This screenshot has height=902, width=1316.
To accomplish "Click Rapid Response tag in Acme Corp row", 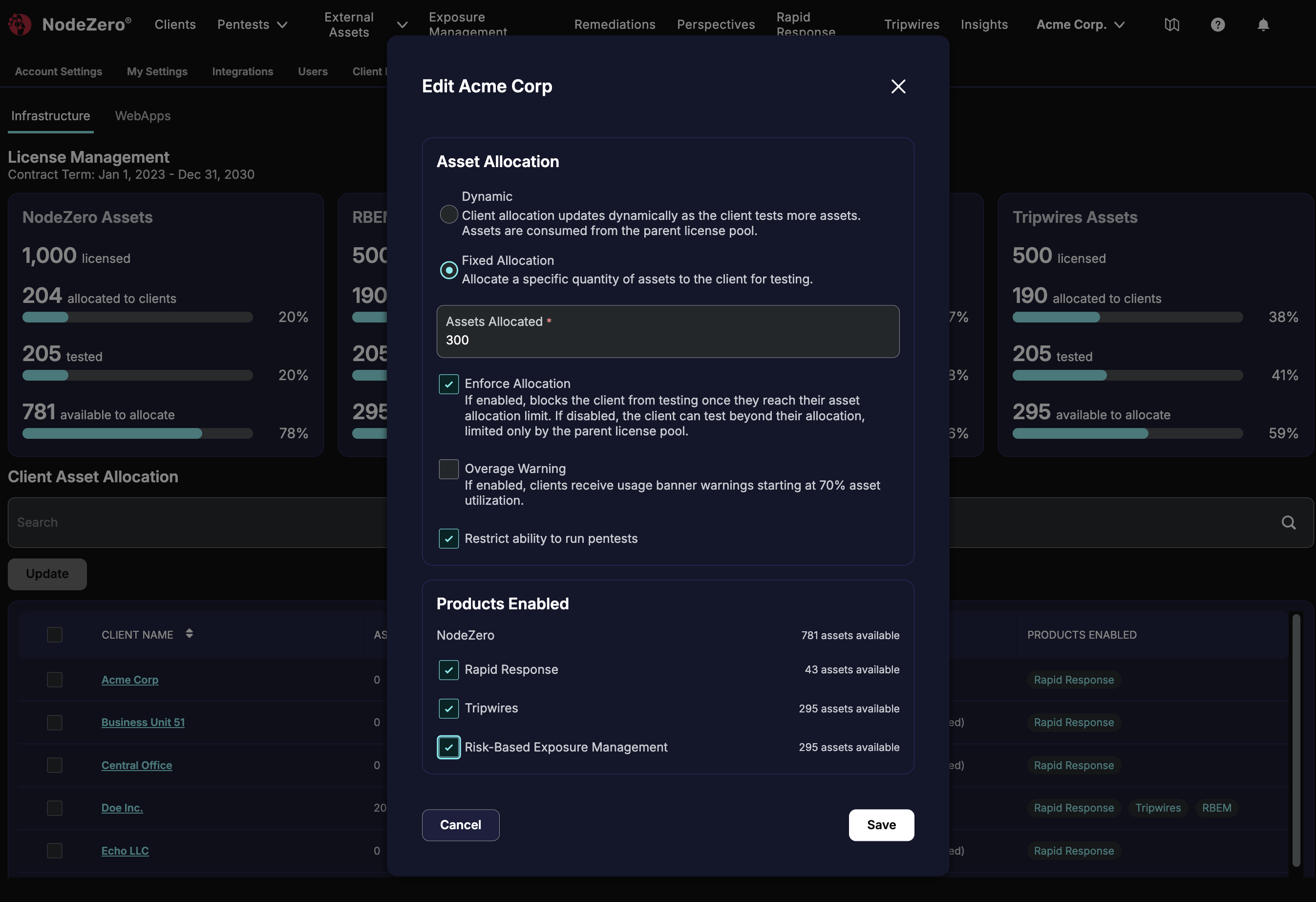I will [1074, 679].
